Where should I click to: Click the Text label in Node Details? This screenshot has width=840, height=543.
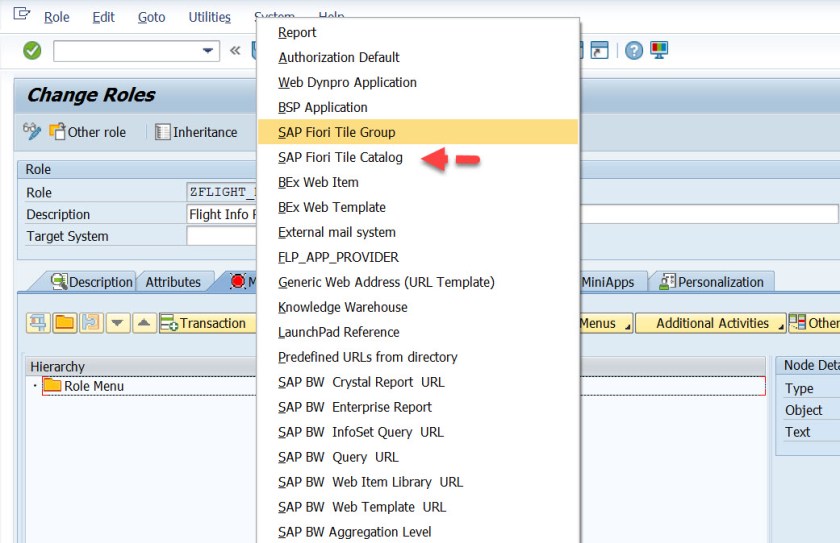[x=797, y=432]
